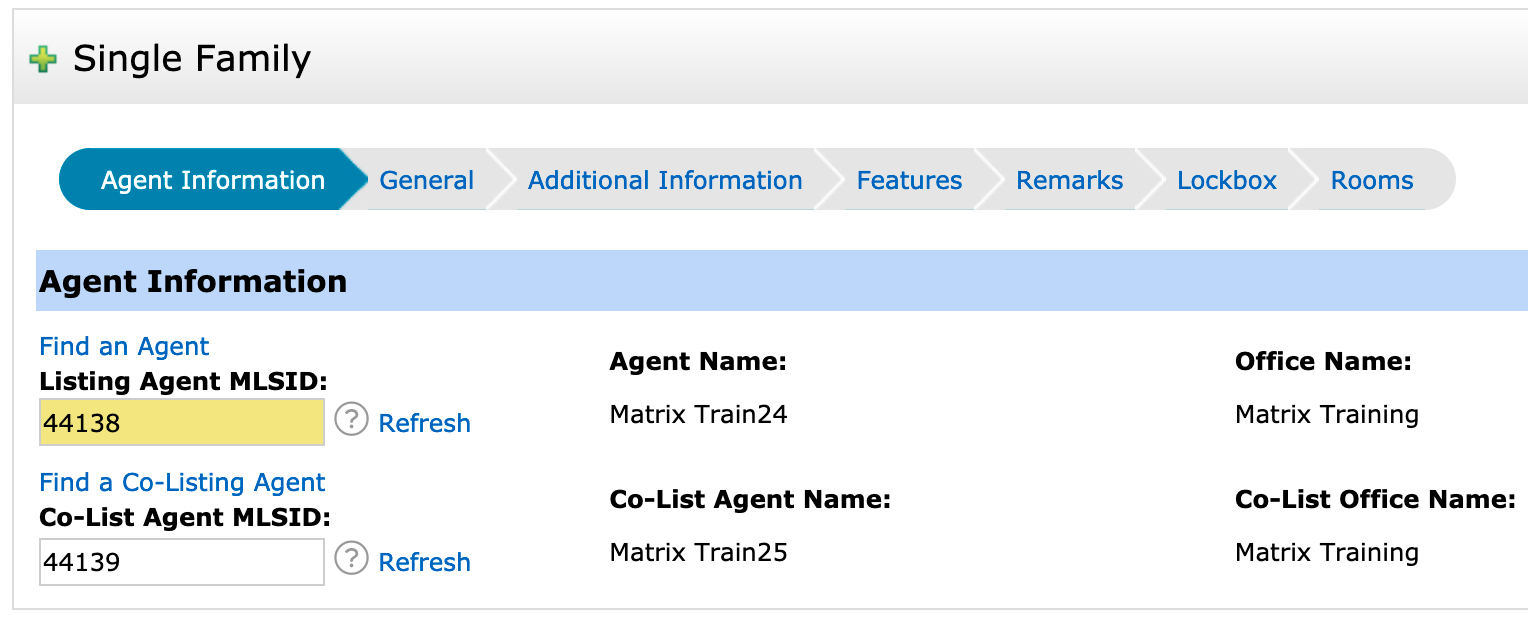Click the Matrix Train24 agent name text
The height and width of the screenshot is (618, 1528).
pos(699,413)
